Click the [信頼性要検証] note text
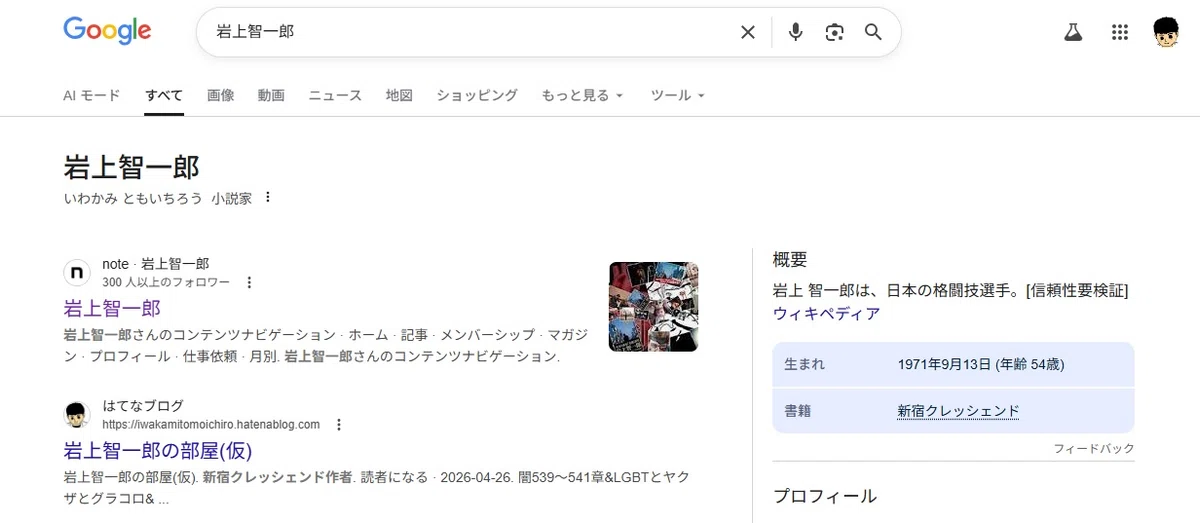The height and width of the screenshot is (523, 1200). (x=1077, y=291)
